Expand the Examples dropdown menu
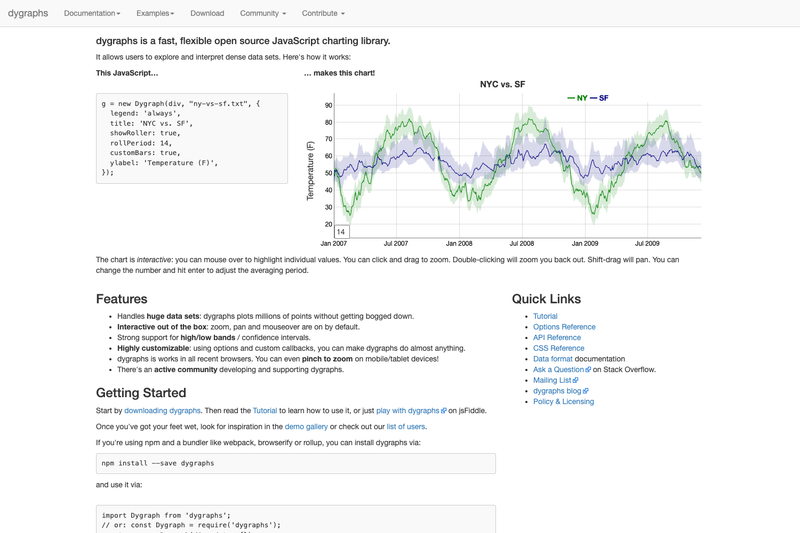The height and width of the screenshot is (533, 800). click(x=155, y=13)
